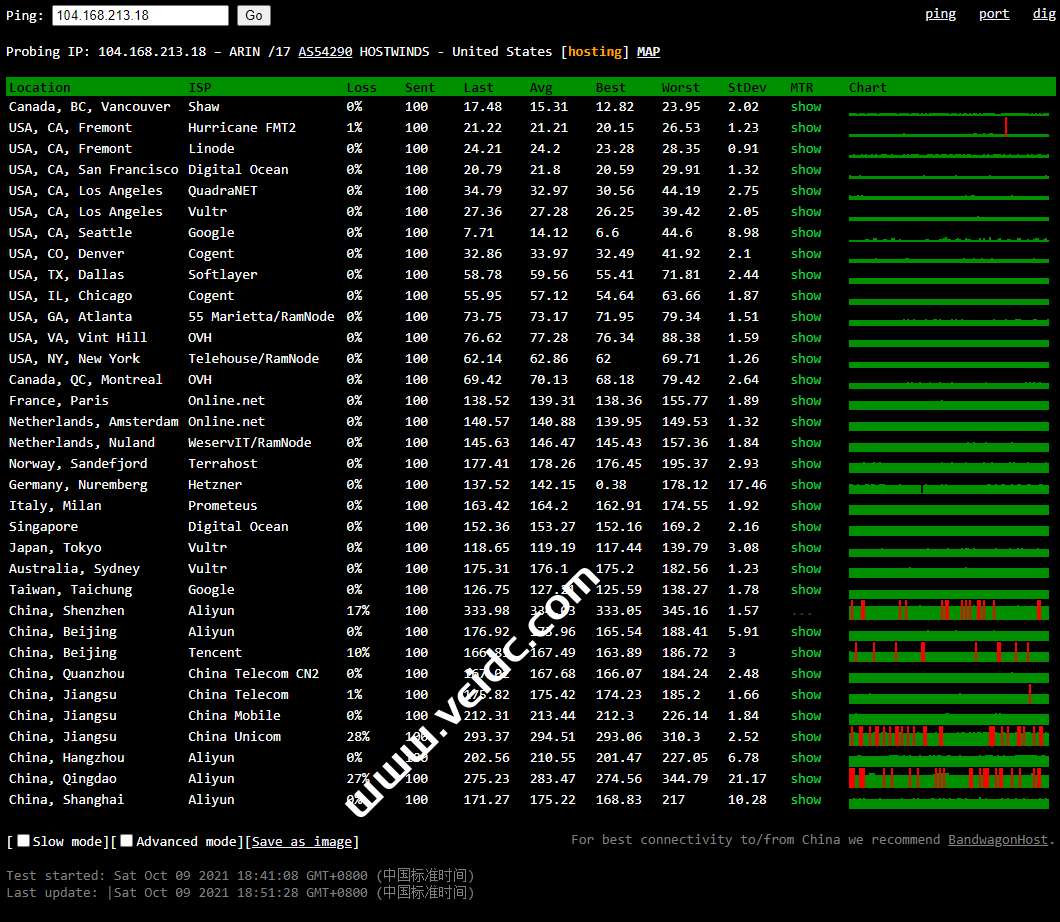Open the ping tool link

940,14
